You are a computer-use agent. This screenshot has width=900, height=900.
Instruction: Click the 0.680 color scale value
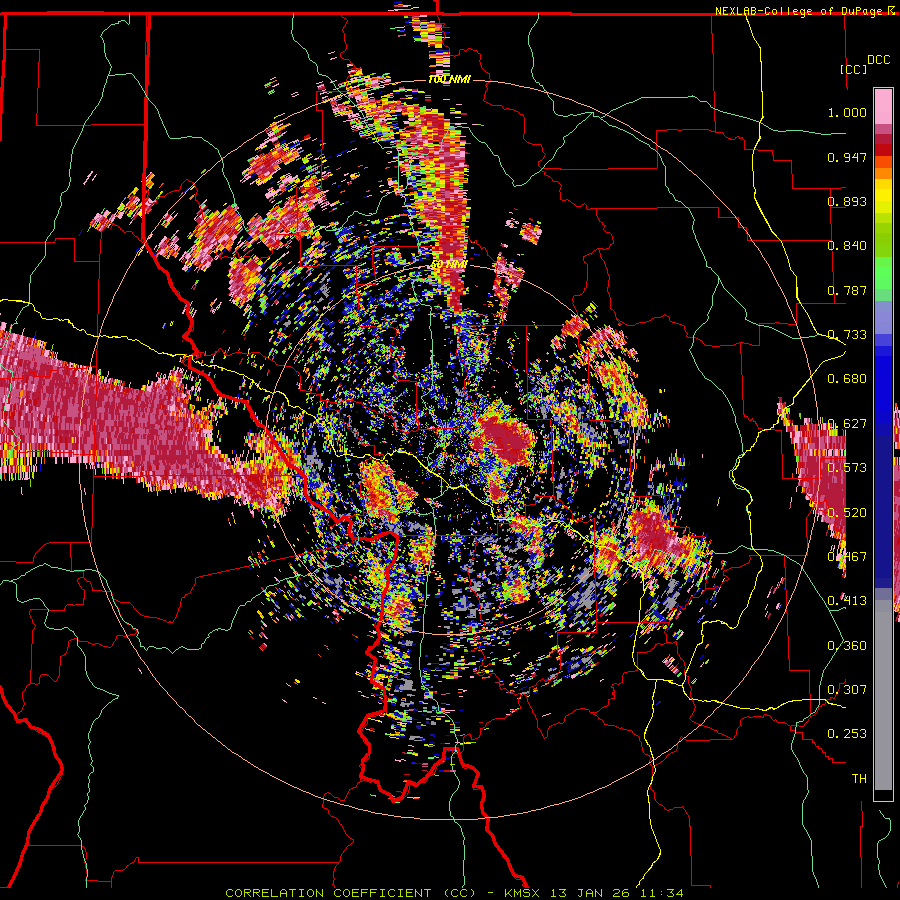847,379
